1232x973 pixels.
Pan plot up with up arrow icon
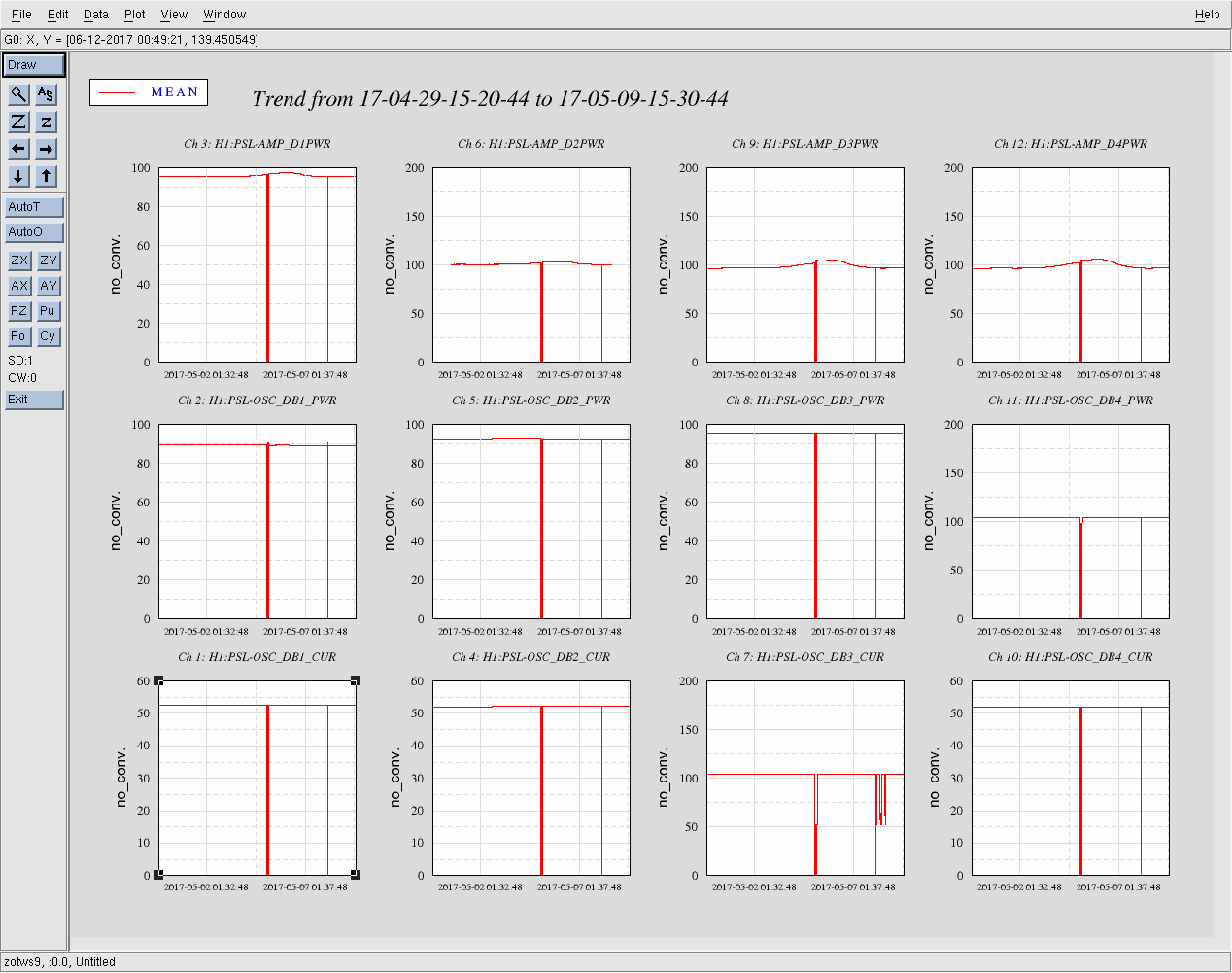pyautogui.click(x=46, y=176)
